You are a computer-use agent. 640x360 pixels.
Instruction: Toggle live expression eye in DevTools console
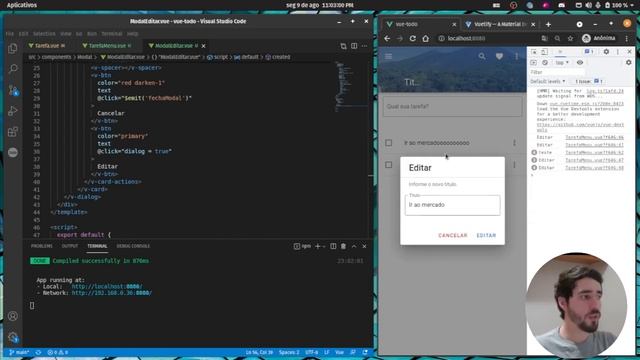tap(580, 62)
